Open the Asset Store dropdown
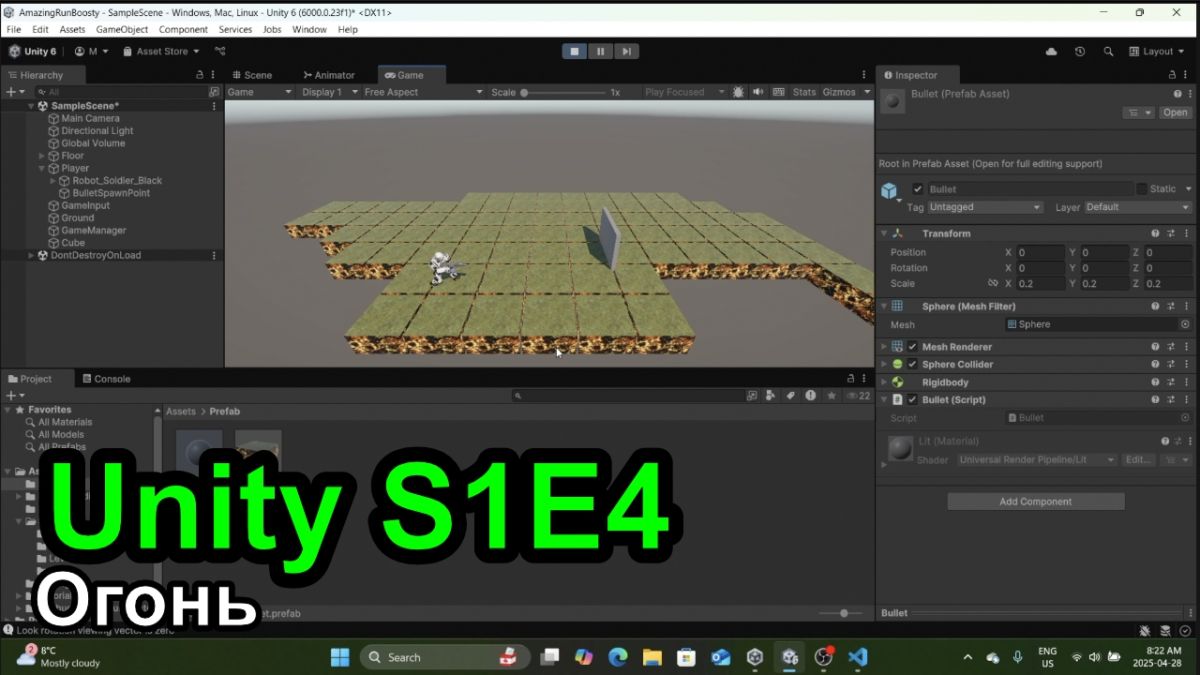The width and height of the screenshot is (1200, 675). click(160, 51)
